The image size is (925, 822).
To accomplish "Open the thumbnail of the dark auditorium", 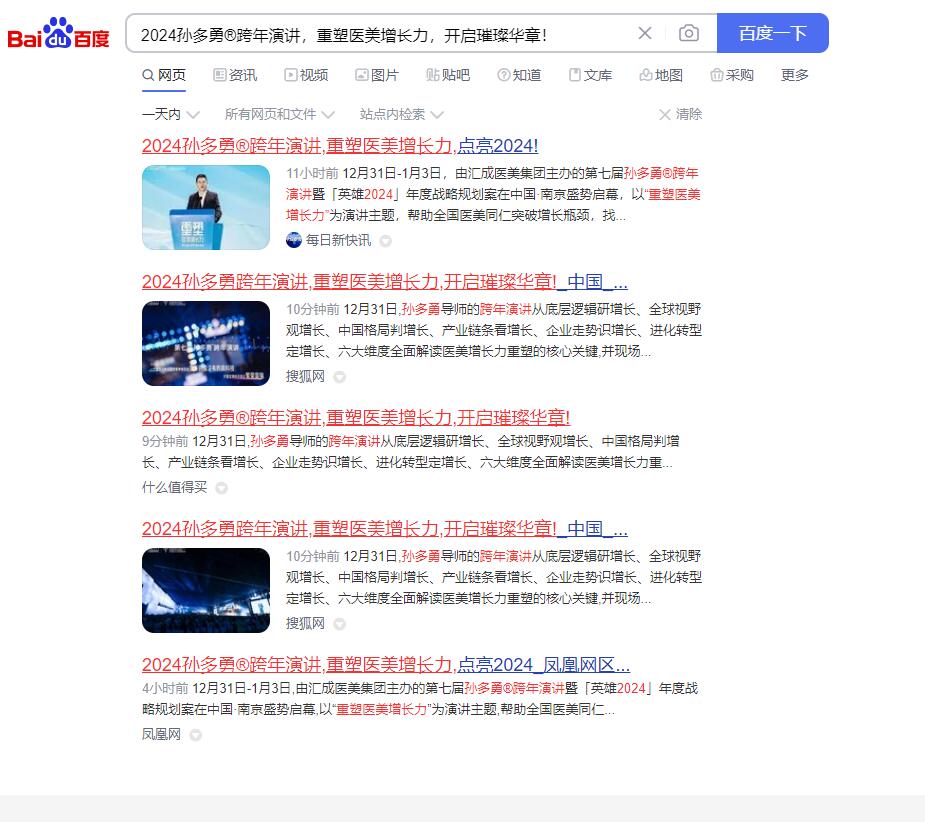I will tap(206, 591).
